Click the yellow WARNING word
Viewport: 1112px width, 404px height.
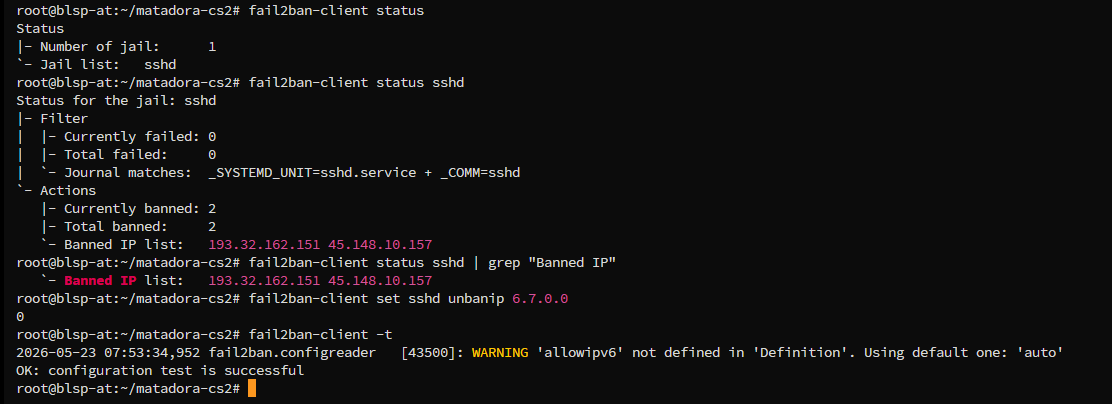[500, 352]
